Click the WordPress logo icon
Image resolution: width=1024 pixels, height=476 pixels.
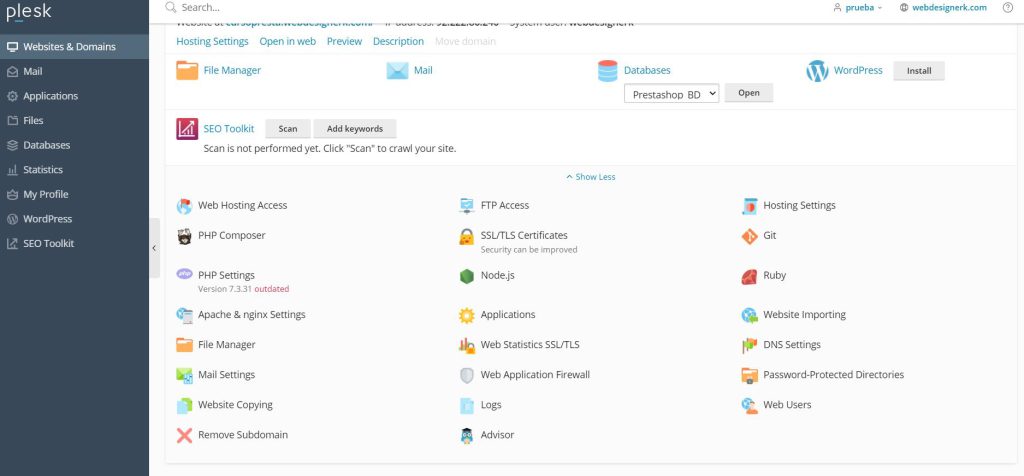coord(818,71)
